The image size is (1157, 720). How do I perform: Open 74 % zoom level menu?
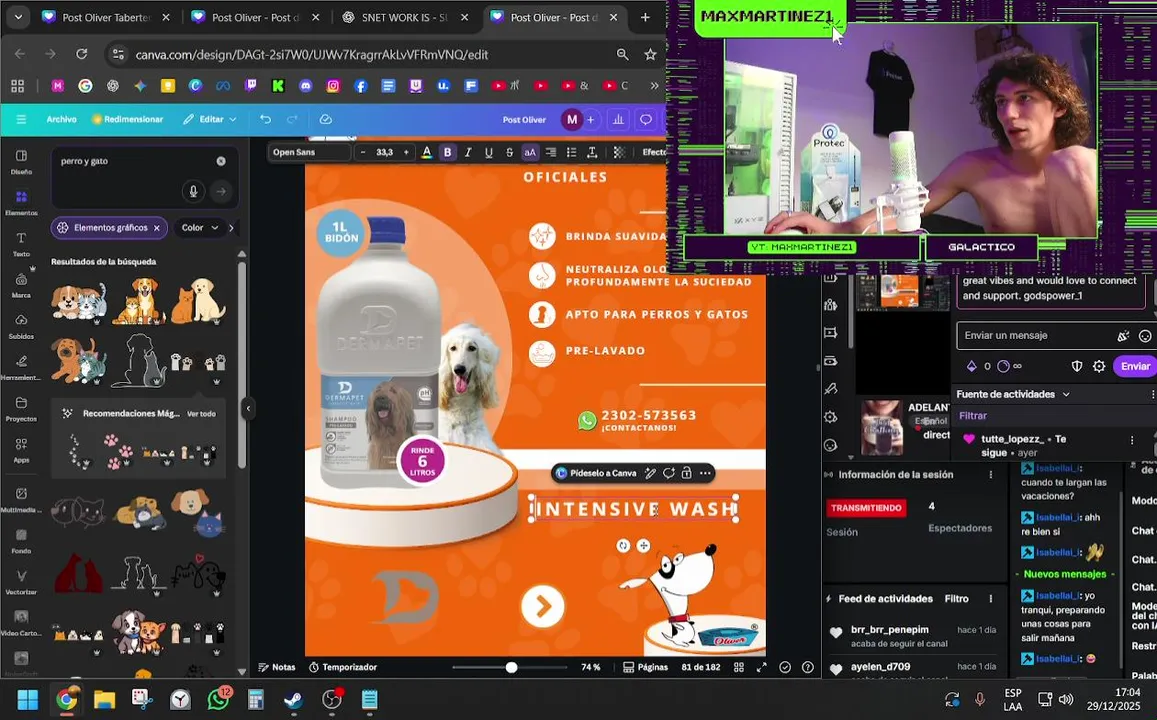590,668
